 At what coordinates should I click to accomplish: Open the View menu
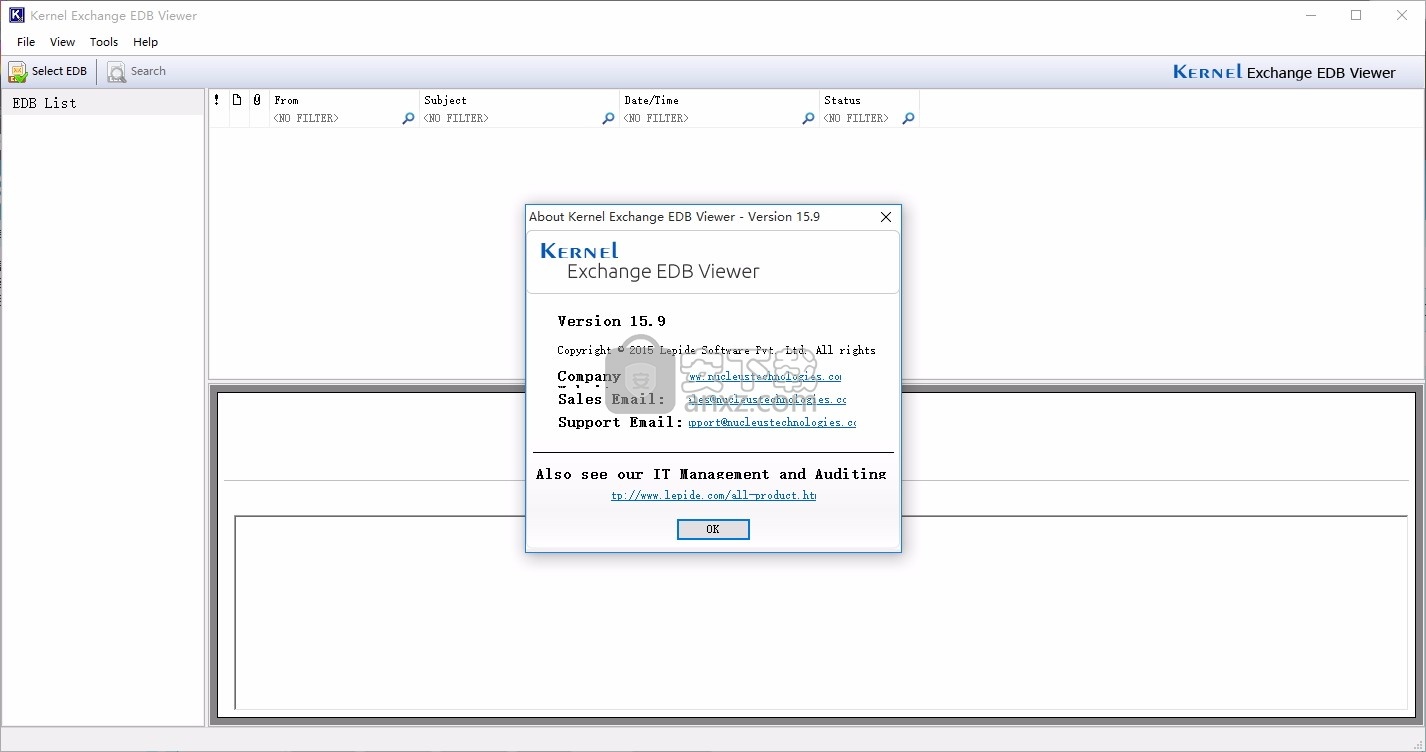click(x=62, y=42)
